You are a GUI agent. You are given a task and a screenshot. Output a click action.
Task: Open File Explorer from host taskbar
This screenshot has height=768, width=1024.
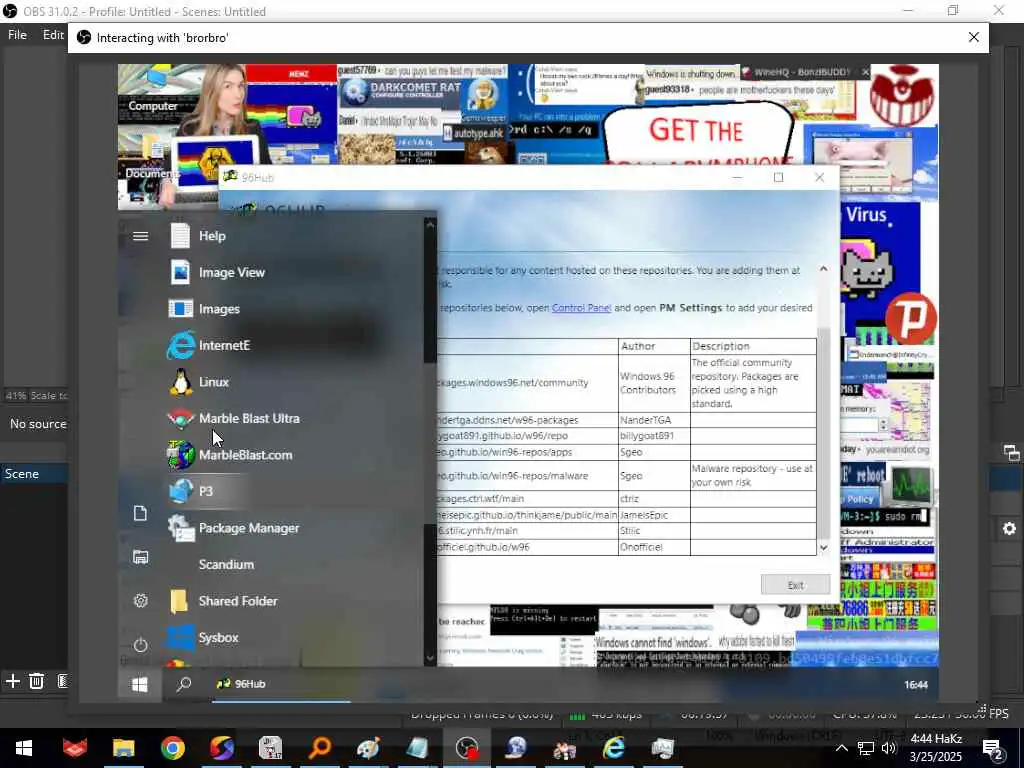[123, 748]
